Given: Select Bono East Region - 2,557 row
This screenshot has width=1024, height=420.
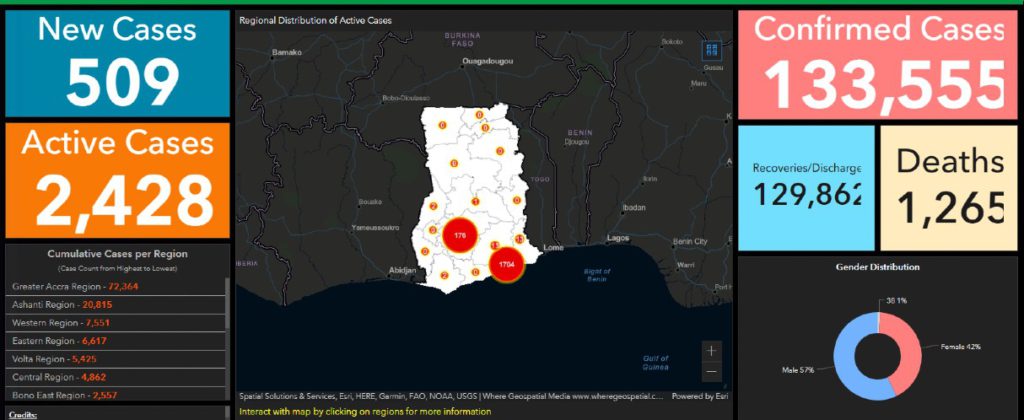Looking at the screenshot, I should tap(118, 395).
